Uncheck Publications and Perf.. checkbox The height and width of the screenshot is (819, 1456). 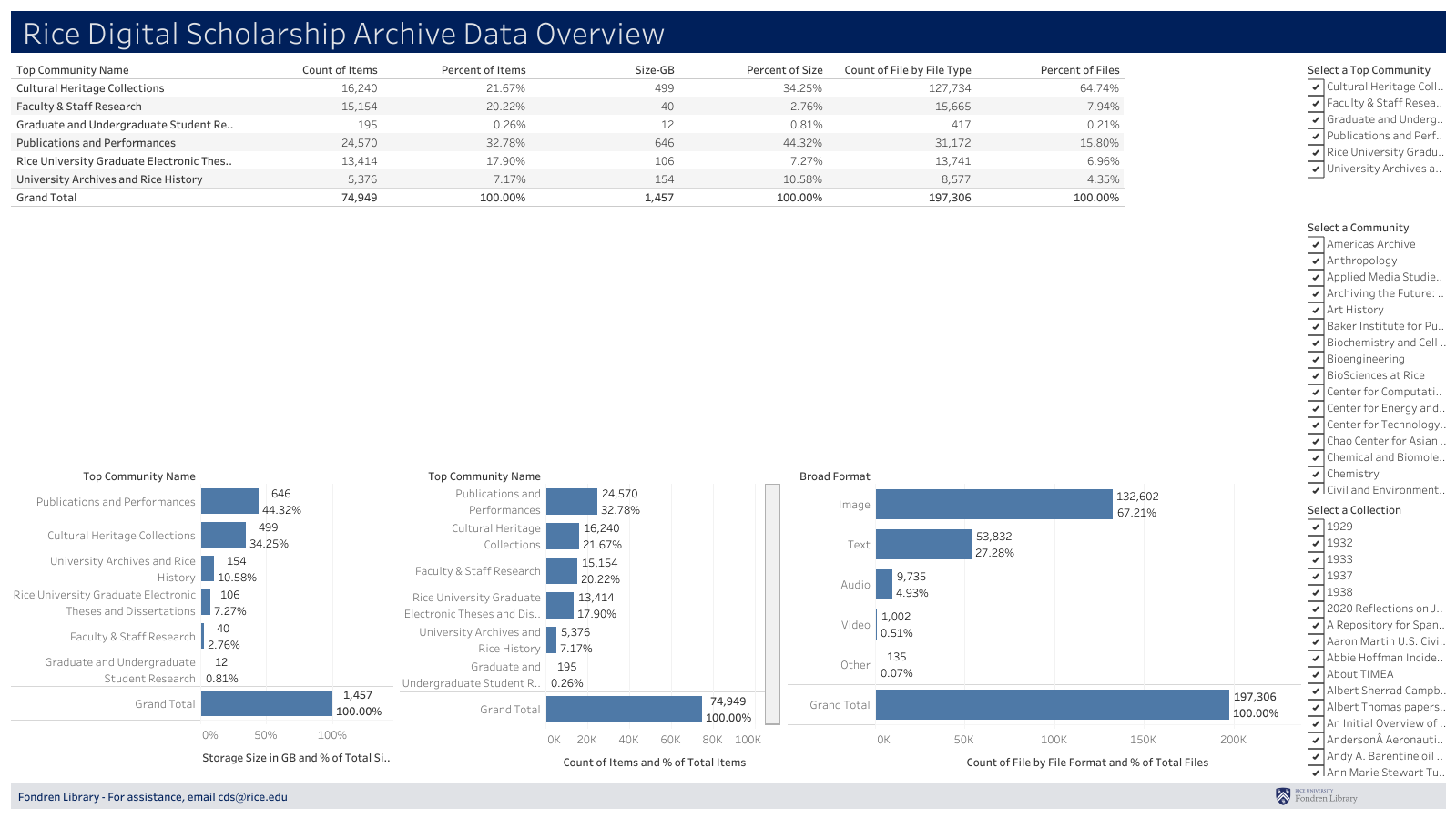click(x=1315, y=137)
